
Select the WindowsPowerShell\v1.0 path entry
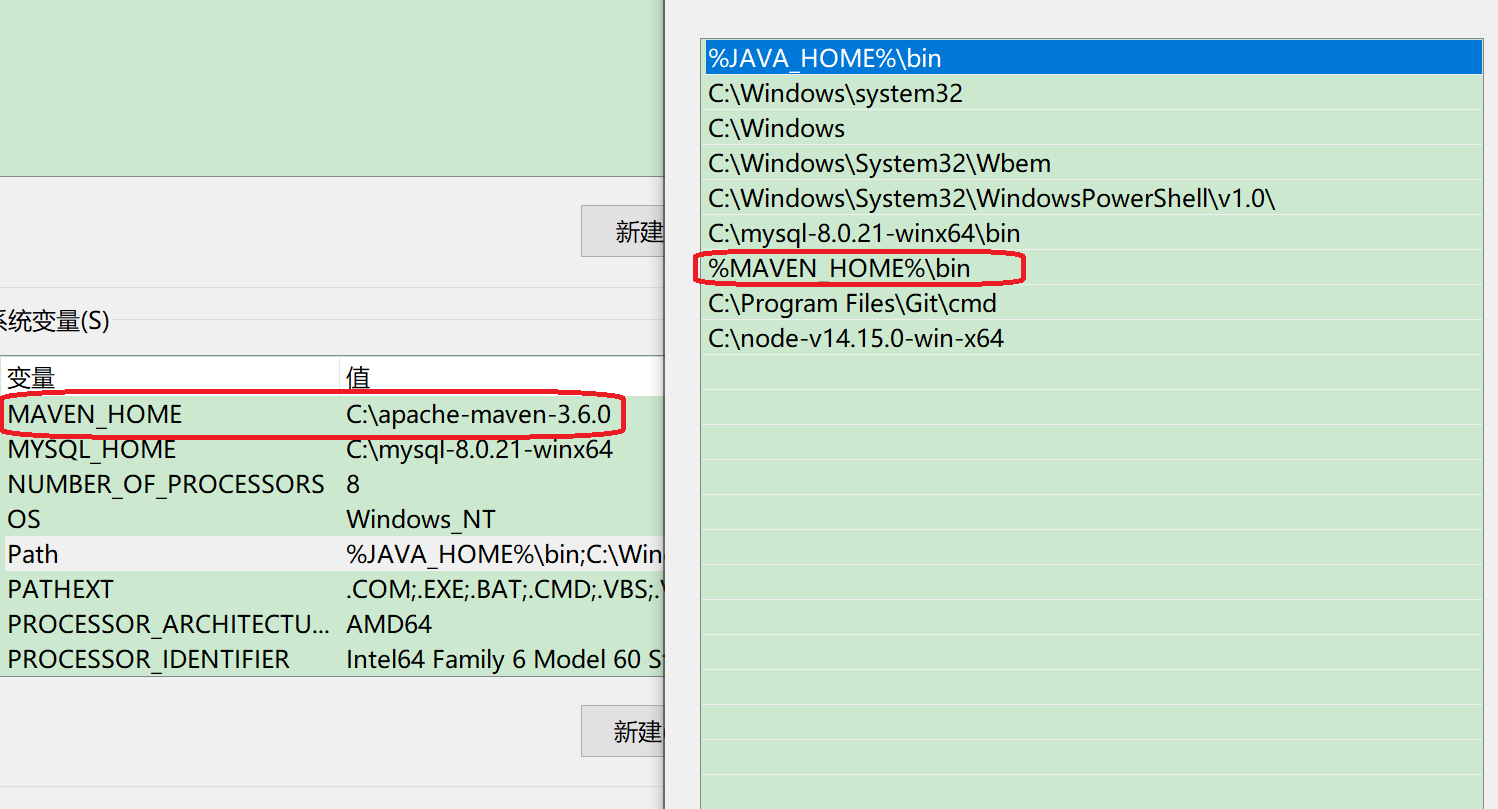pyautogui.click(x=991, y=199)
